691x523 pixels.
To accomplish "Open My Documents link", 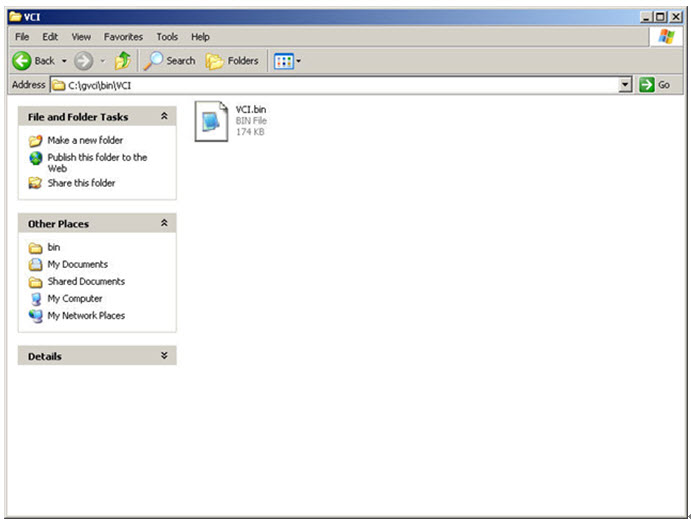I will (x=78, y=264).
